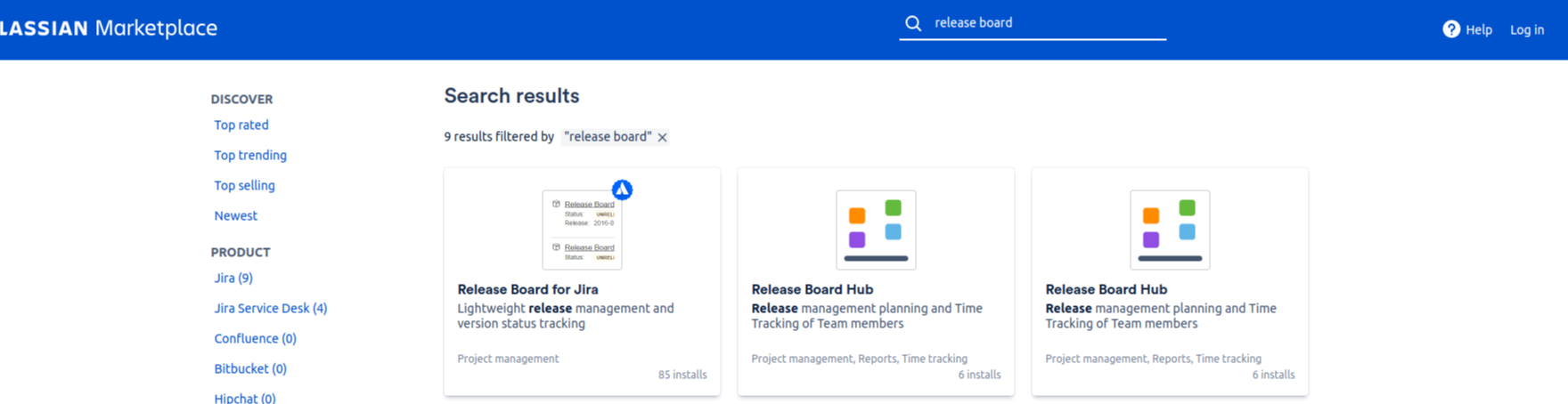Show Top trending apps
Viewport: 1568px width, 404px height.
(x=250, y=156)
